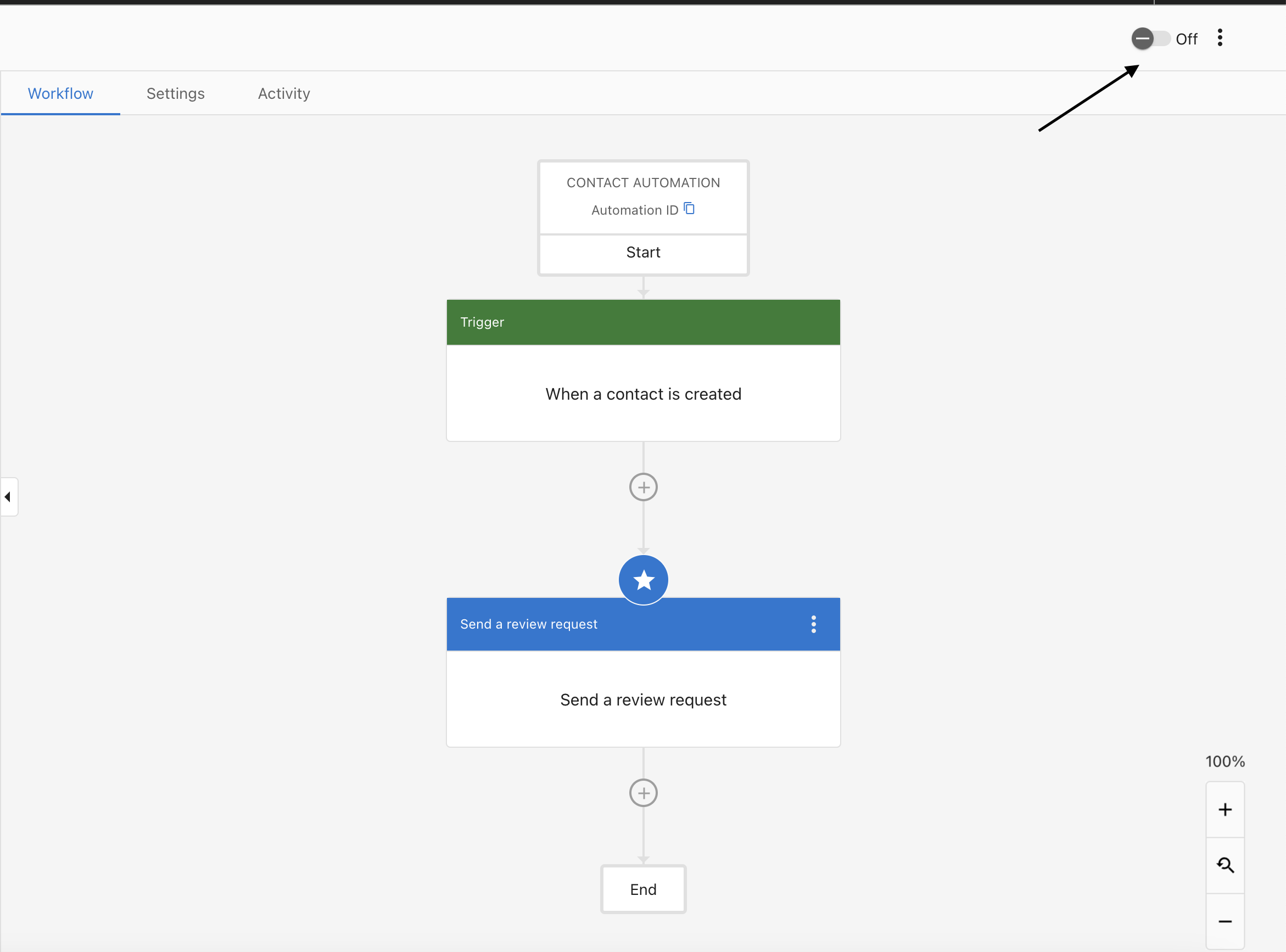Select the When a contact is created trigger
The image size is (1286, 952).
pos(642,394)
